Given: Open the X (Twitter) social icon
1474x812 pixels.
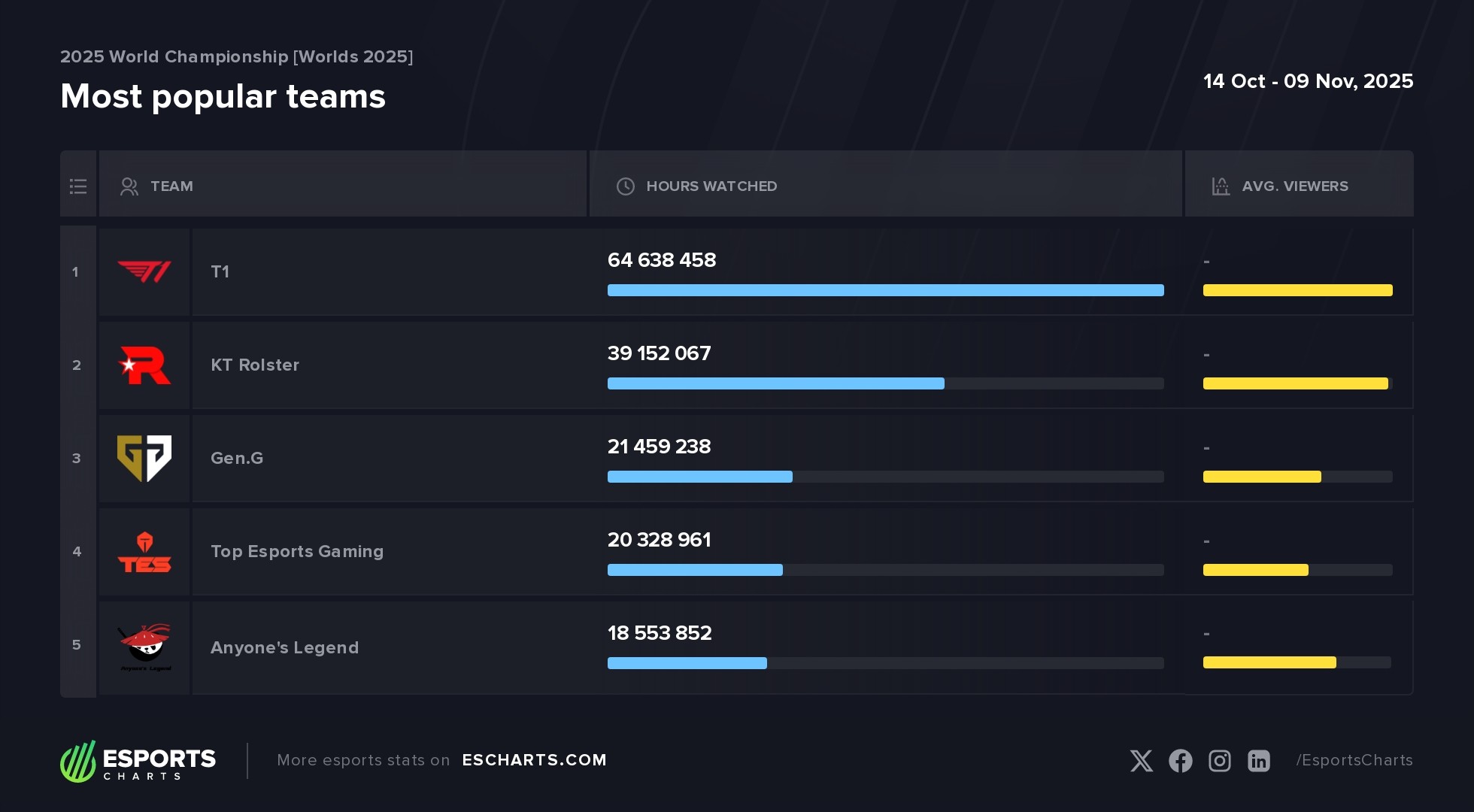Looking at the screenshot, I should click(x=1141, y=761).
